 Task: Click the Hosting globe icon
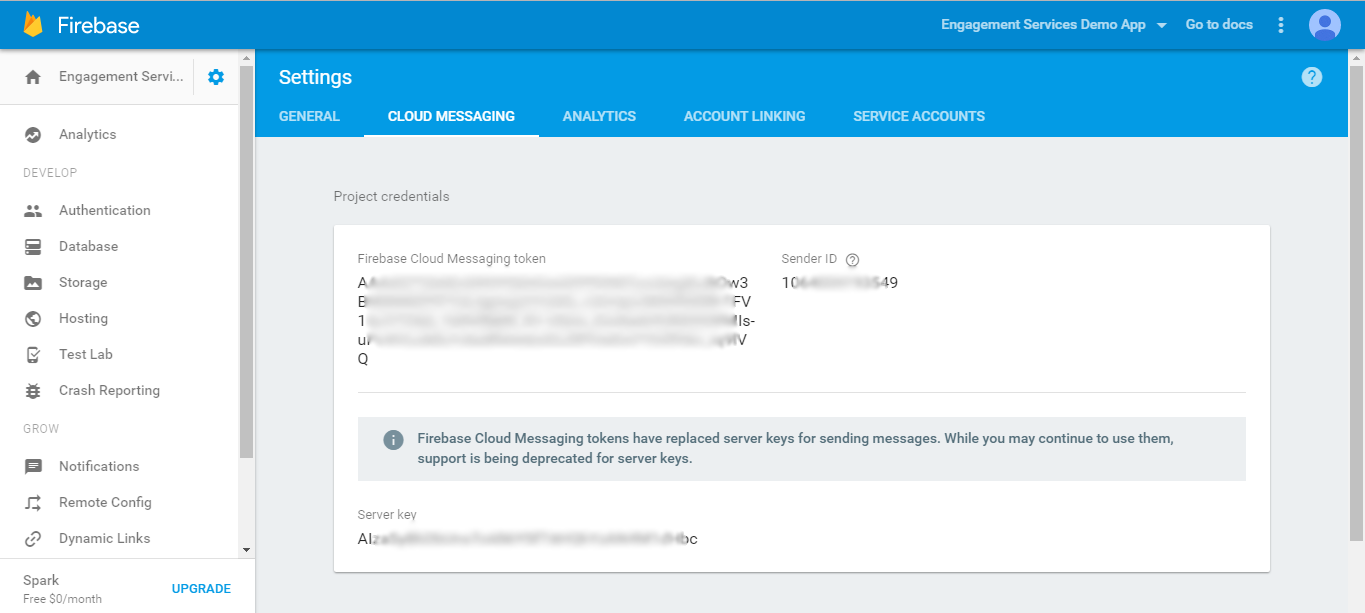coord(33,319)
